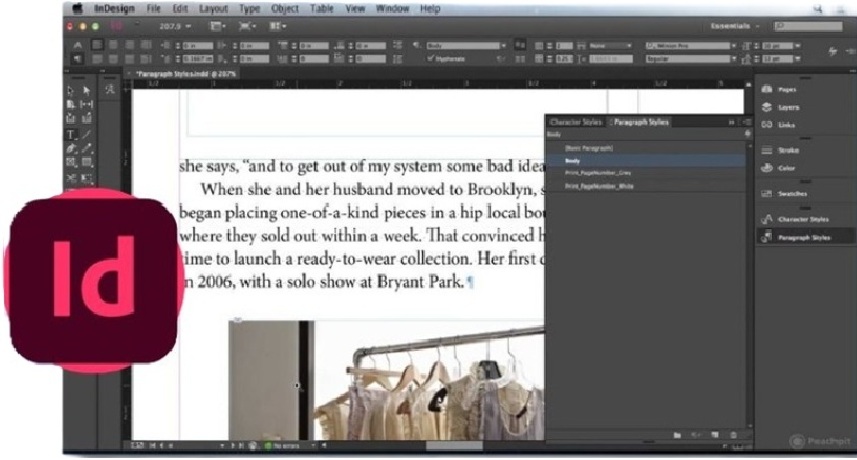Click the new style group folder icon
The image size is (857, 460).
pyautogui.click(x=677, y=435)
